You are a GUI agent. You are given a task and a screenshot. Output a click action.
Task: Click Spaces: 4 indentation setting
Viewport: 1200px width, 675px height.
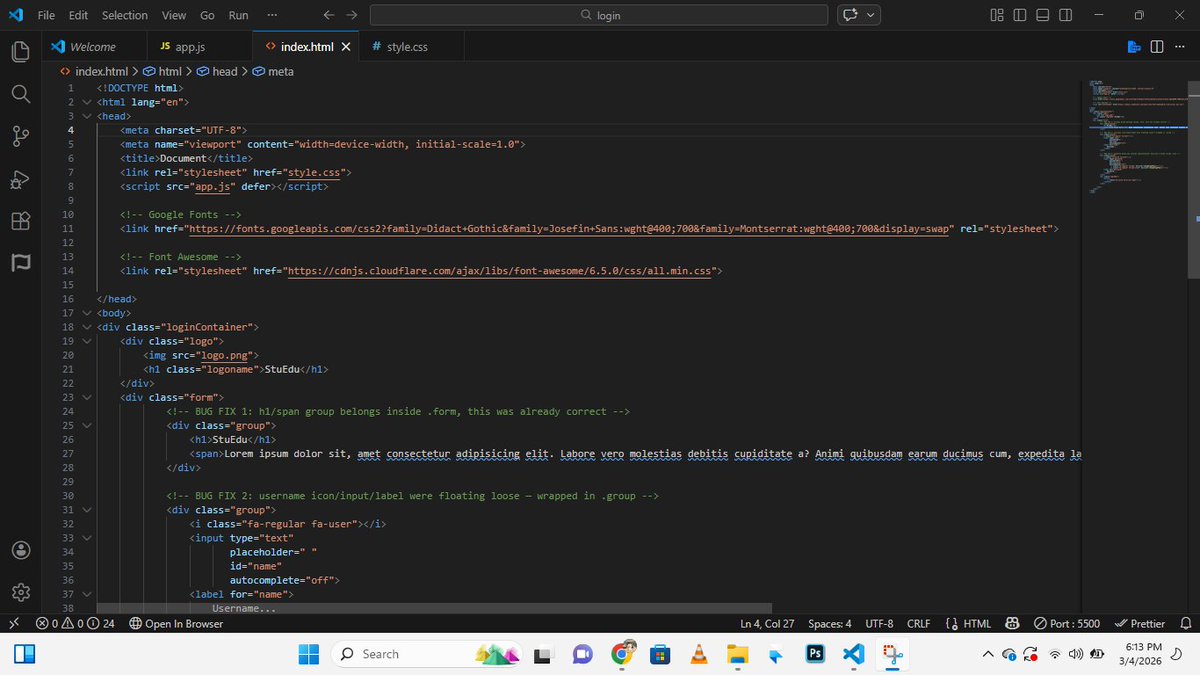pyautogui.click(x=829, y=624)
